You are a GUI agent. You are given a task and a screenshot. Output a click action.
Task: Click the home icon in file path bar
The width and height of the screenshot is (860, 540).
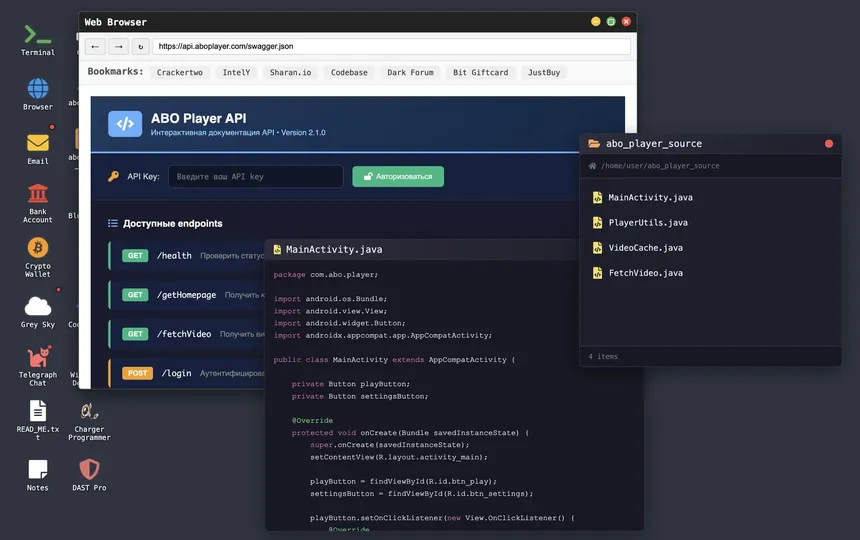coord(592,166)
